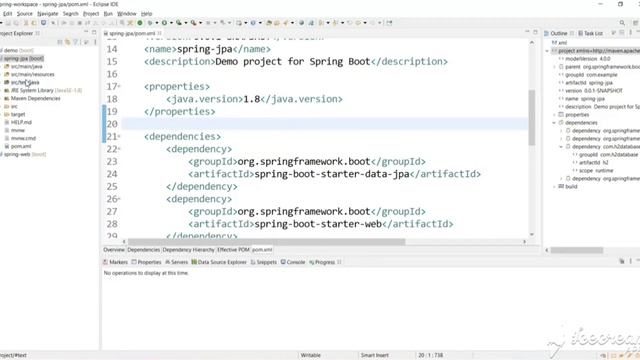This screenshot has width=640, height=360.
Task: Open the Markers view tab
Action: (x=116, y=262)
